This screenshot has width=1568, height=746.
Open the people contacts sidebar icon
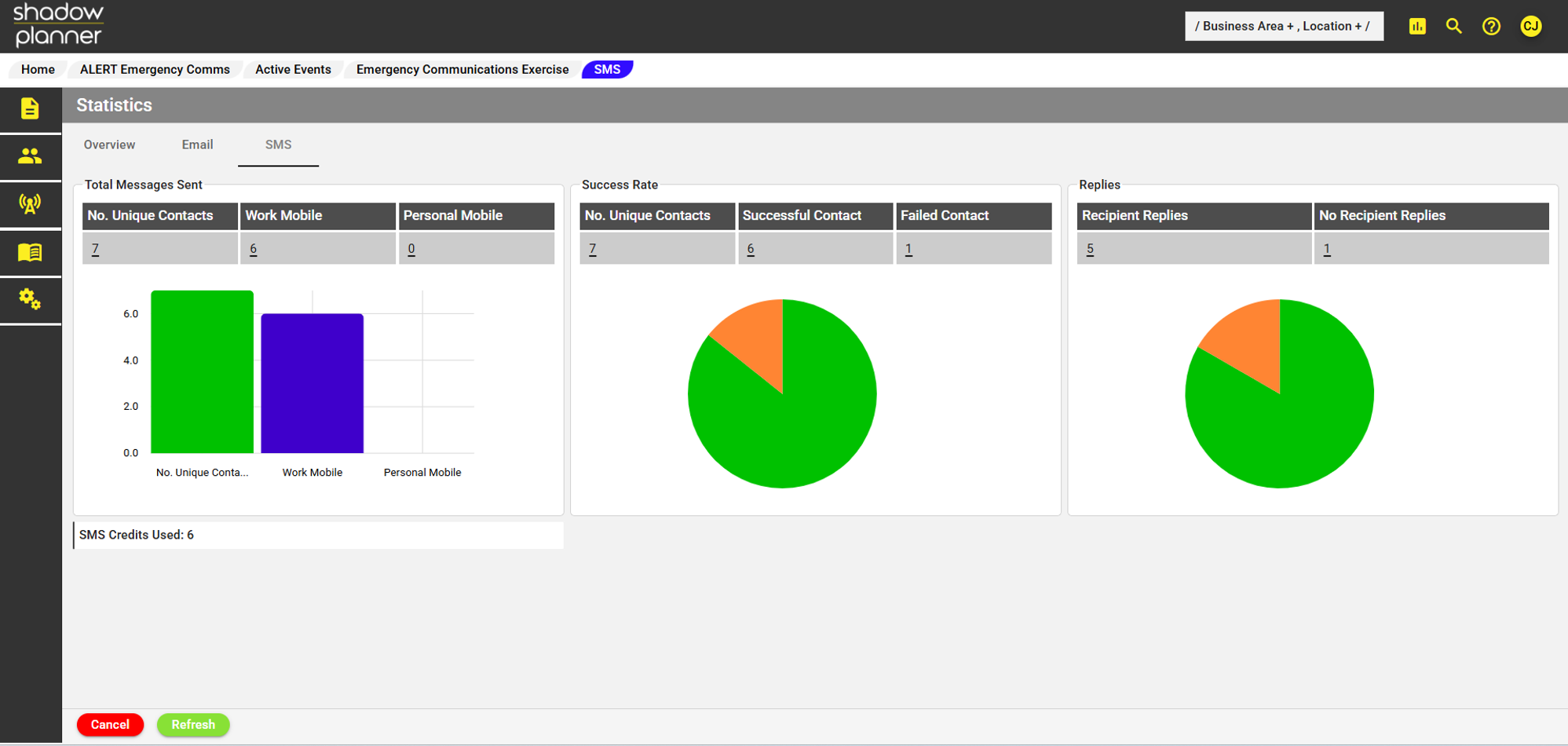30,156
